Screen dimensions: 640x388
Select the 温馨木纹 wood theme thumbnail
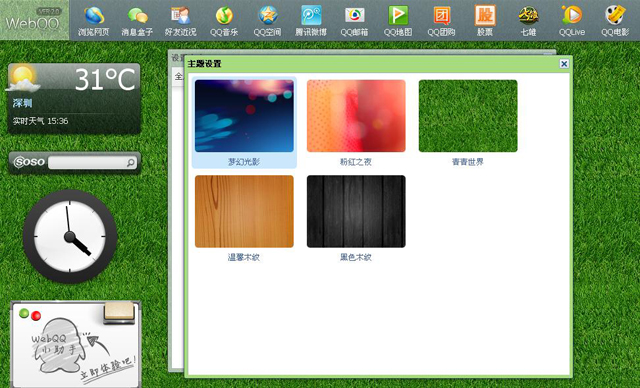coord(244,211)
